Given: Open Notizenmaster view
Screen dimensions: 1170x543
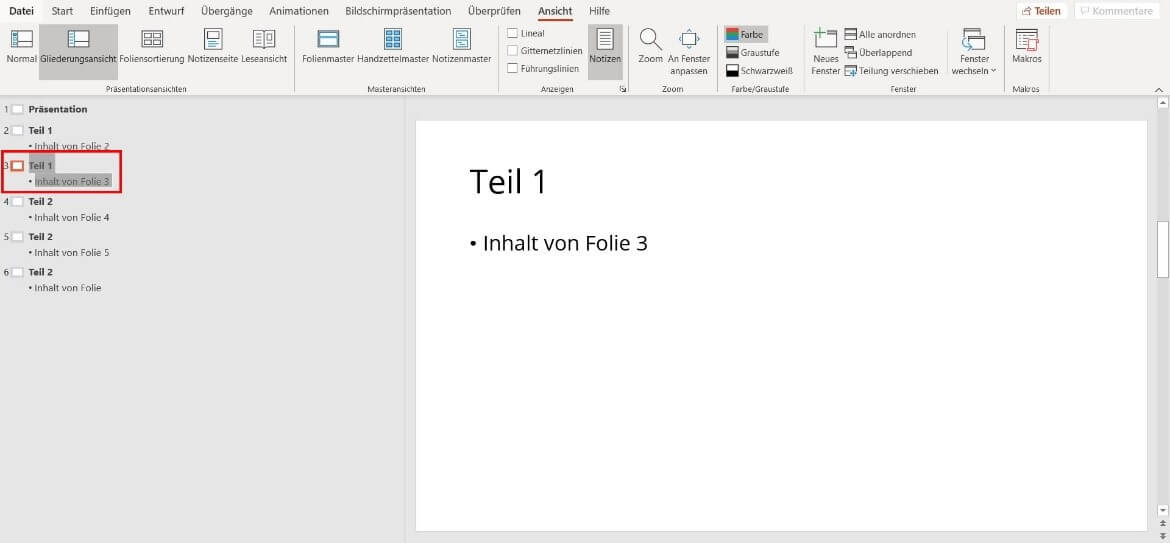Looking at the screenshot, I should (462, 46).
